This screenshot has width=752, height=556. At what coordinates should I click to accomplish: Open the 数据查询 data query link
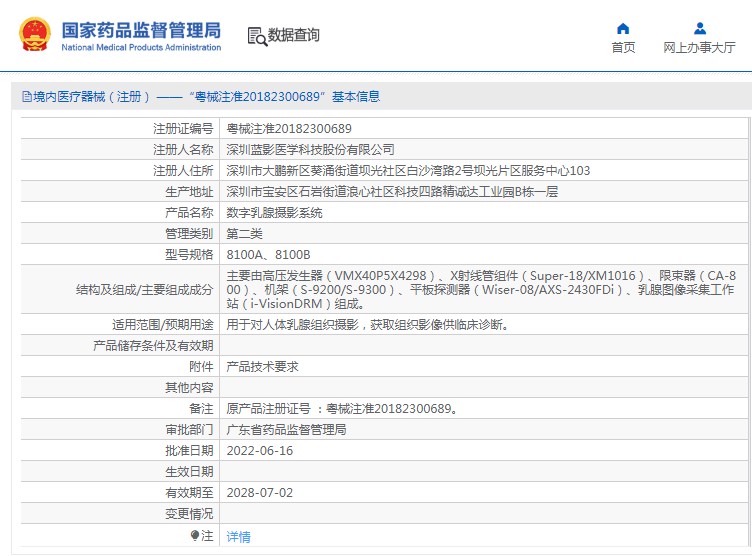[x=294, y=35]
